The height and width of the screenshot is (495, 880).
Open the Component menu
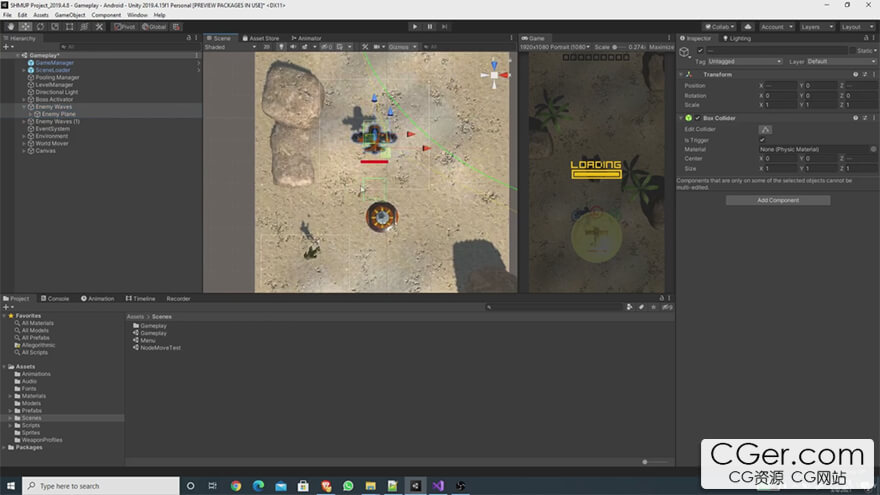coord(106,15)
